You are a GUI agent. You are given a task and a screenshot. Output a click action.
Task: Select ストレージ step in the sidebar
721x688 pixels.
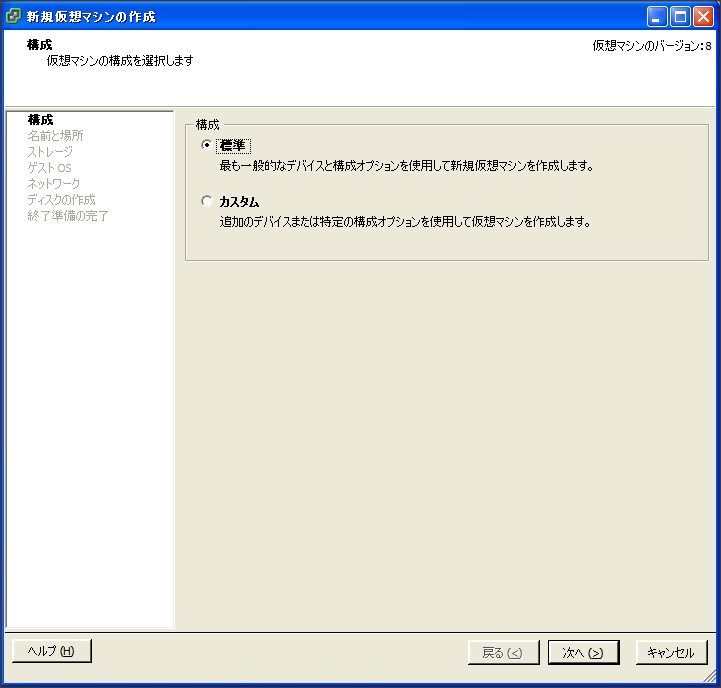[50, 152]
